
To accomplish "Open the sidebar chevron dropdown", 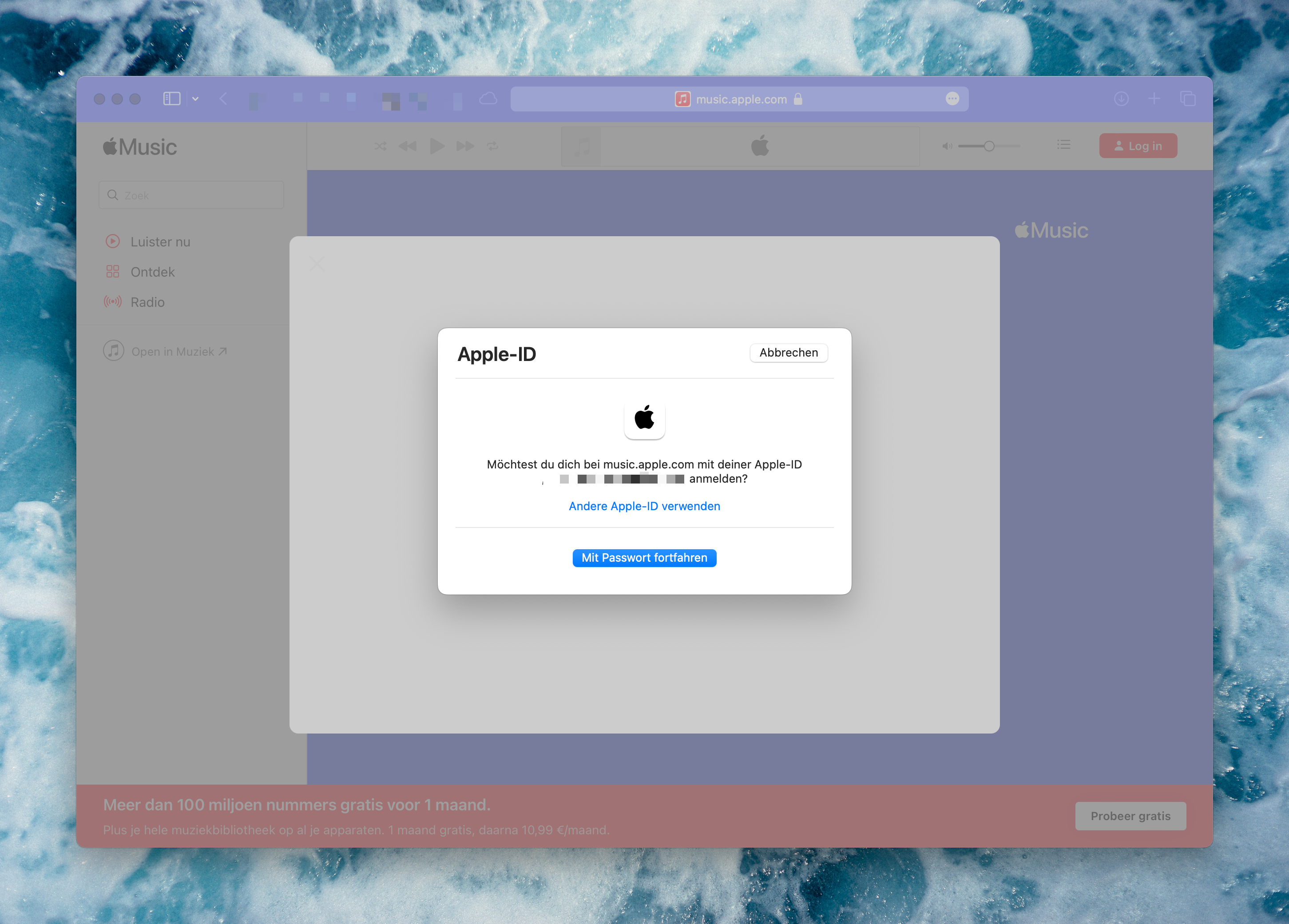I will pos(195,98).
